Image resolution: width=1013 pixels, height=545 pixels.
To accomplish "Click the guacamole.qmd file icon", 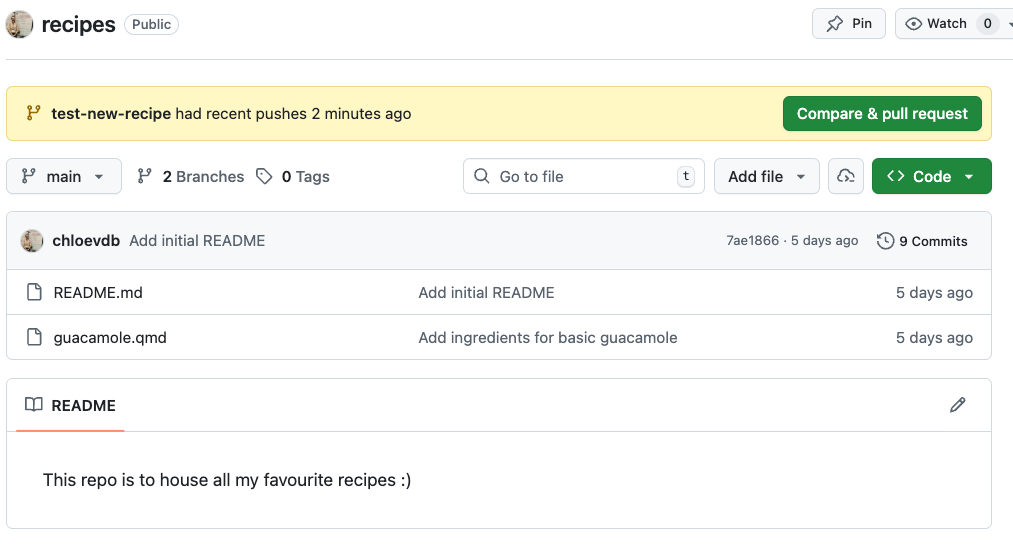I will coord(34,338).
